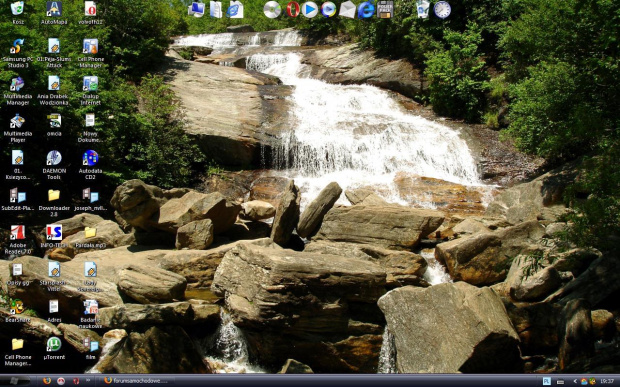Click the Start button on taskbar

point(15,381)
